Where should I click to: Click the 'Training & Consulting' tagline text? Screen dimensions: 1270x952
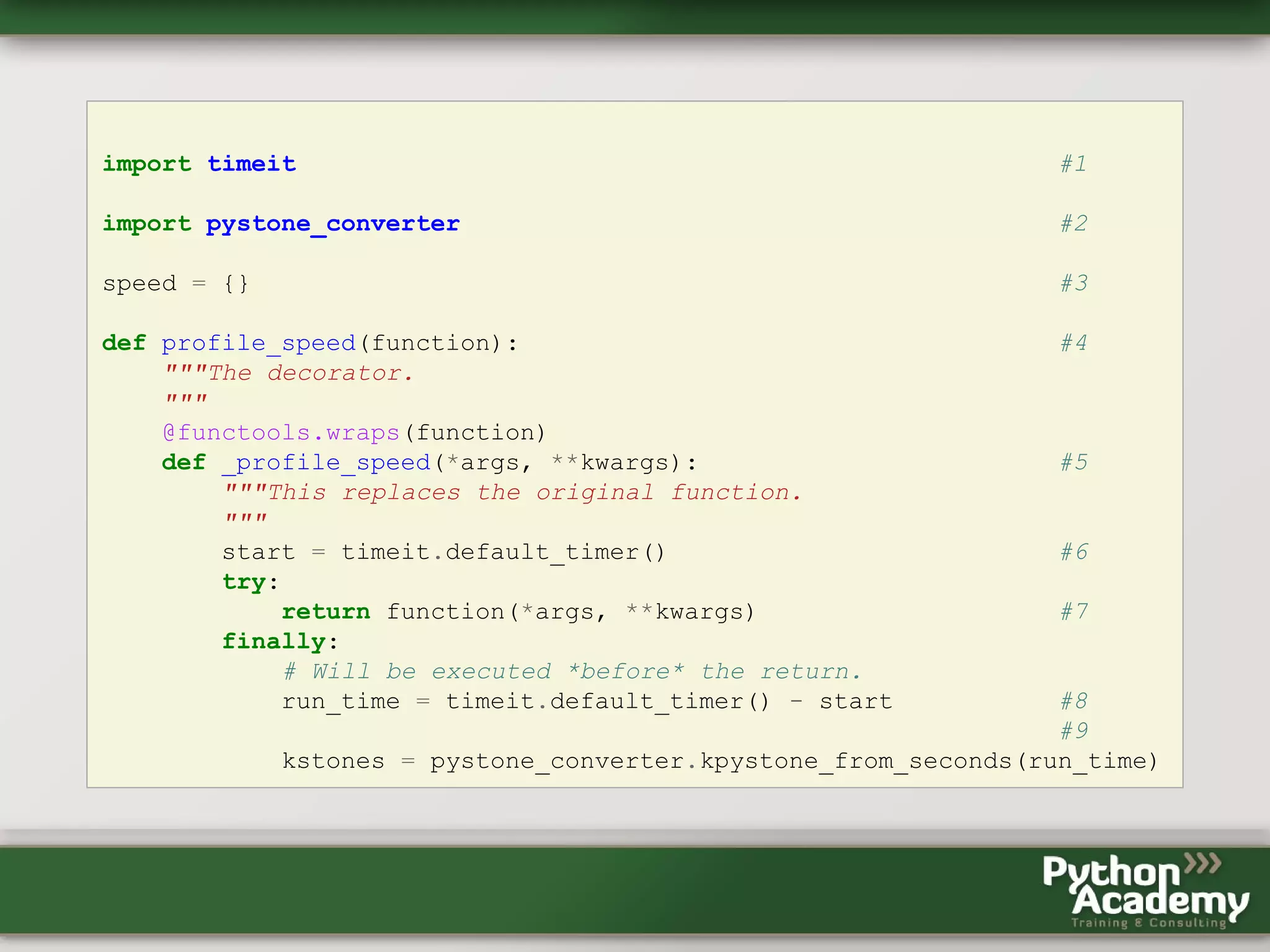tap(1149, 923)
